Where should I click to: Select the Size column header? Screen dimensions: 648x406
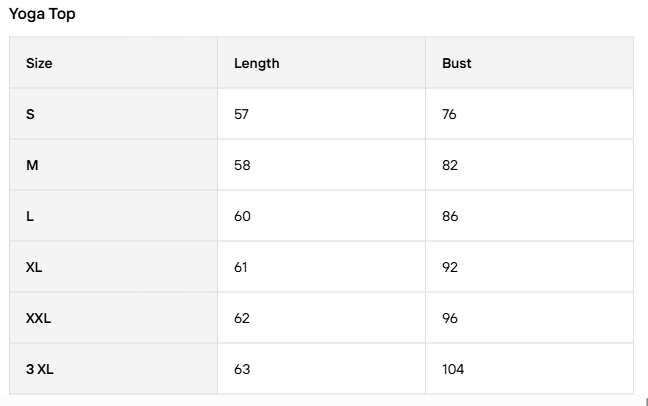click(x=39, y=63)
